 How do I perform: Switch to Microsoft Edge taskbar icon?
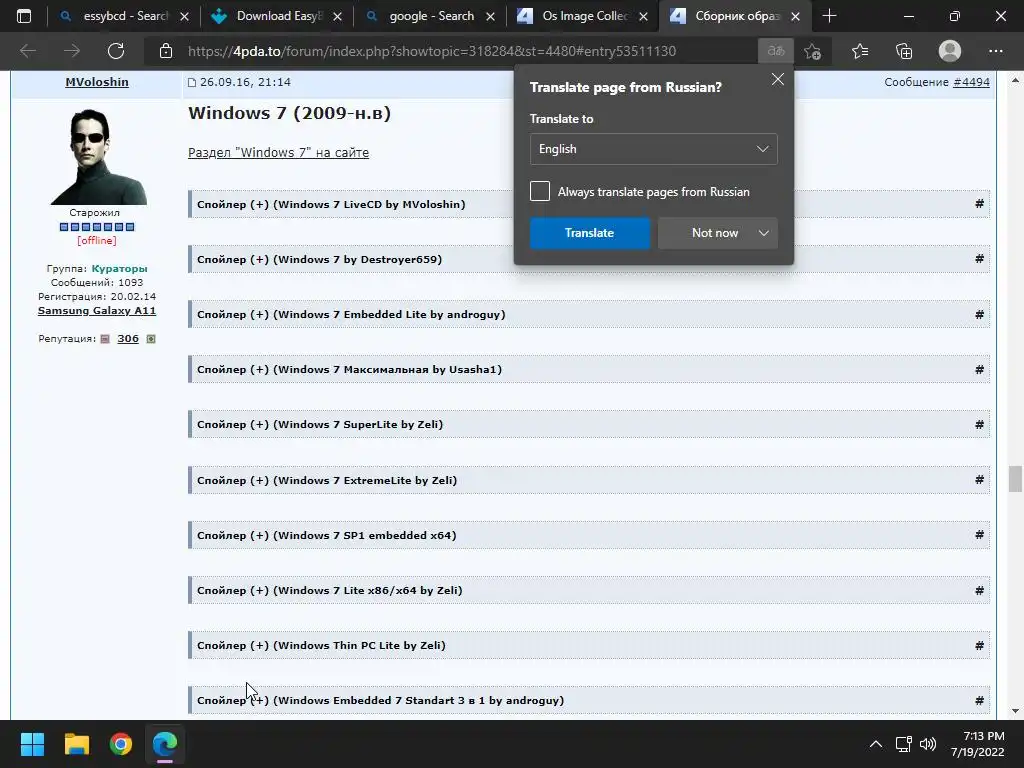pyautogui.click(x=165, y=744)
